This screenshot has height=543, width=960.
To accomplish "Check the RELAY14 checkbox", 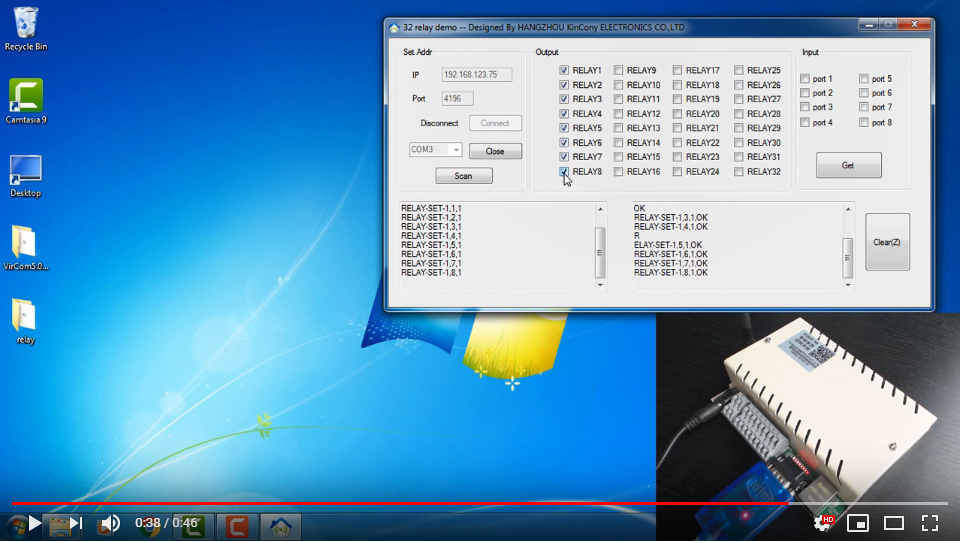I will [618, 143].
